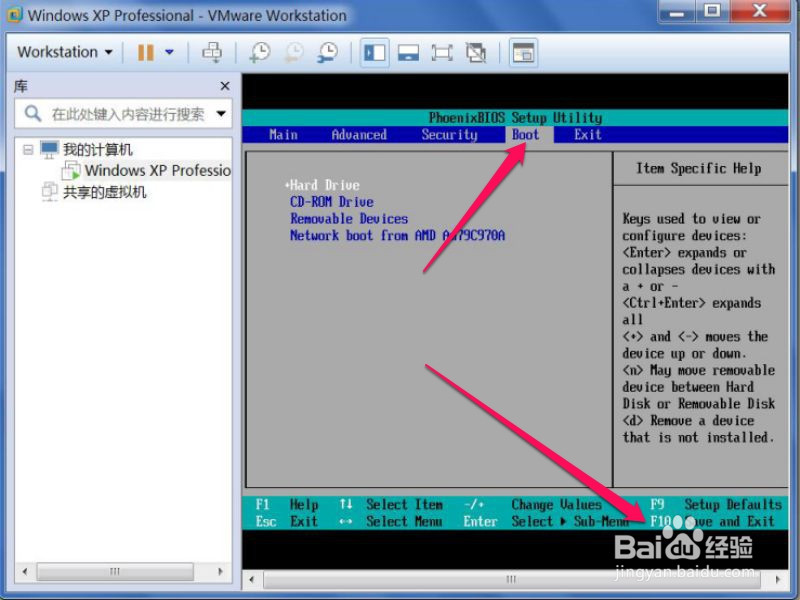This screenshot has width=800, height=600.
Task: Click F9 Setup Defaults in footer
Action: coord(716,505)
